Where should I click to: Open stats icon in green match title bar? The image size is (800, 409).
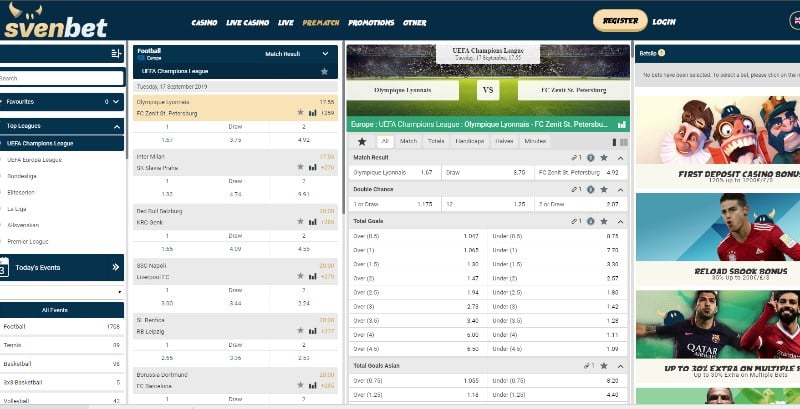(x=621, y=124)
